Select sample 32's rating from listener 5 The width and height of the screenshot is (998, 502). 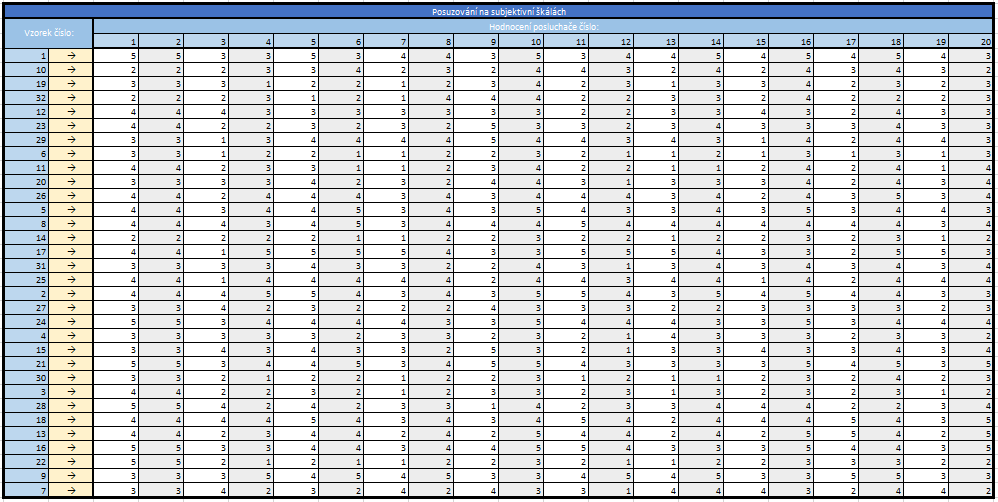297,98
